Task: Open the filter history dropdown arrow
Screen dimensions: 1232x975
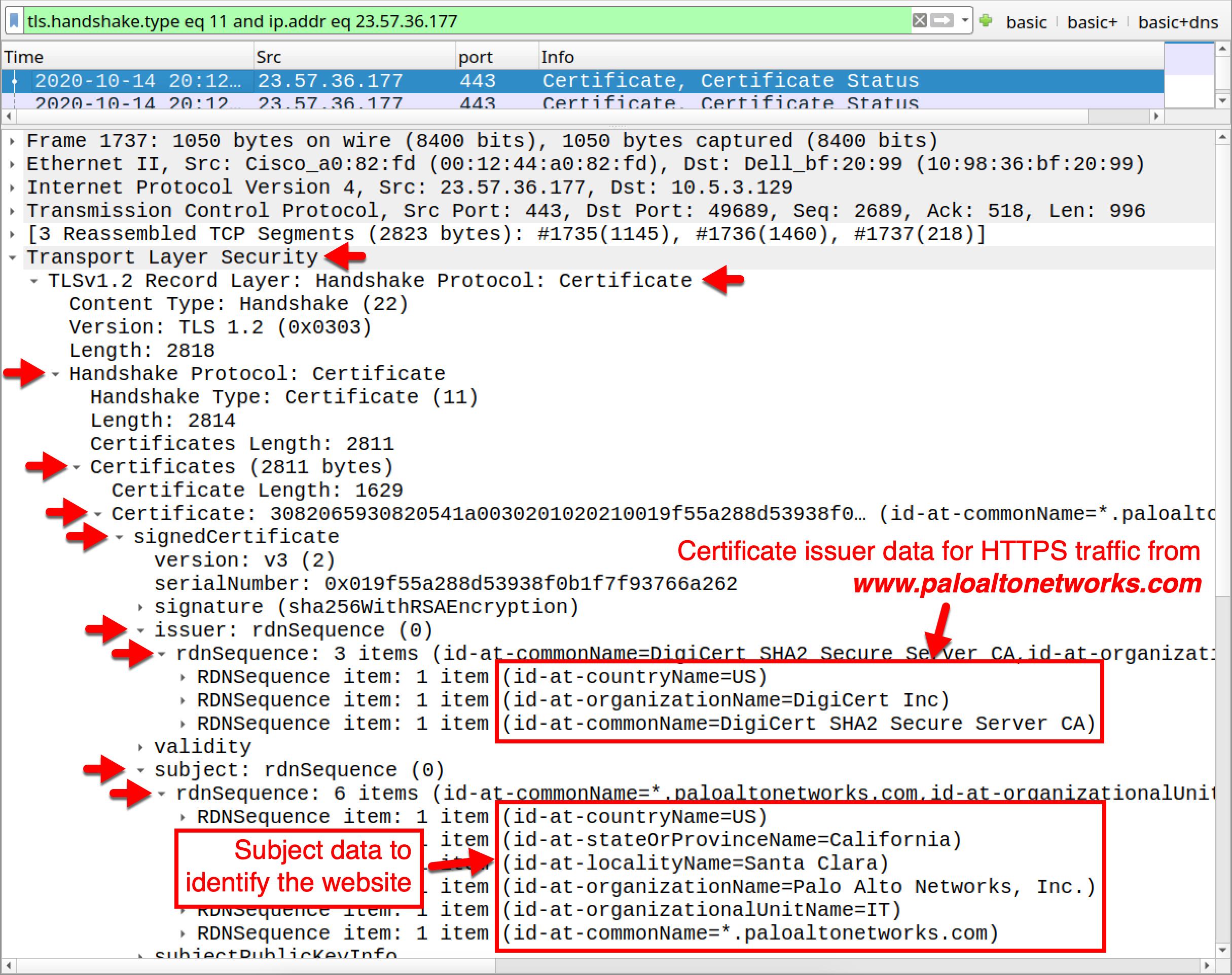Action: (x=965, y=21)
